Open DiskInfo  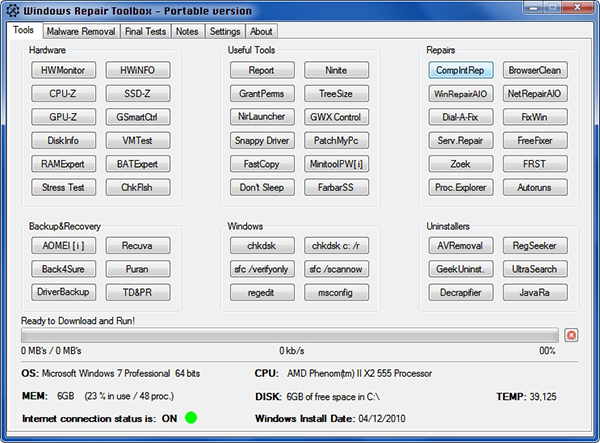[x=63, y=140]
